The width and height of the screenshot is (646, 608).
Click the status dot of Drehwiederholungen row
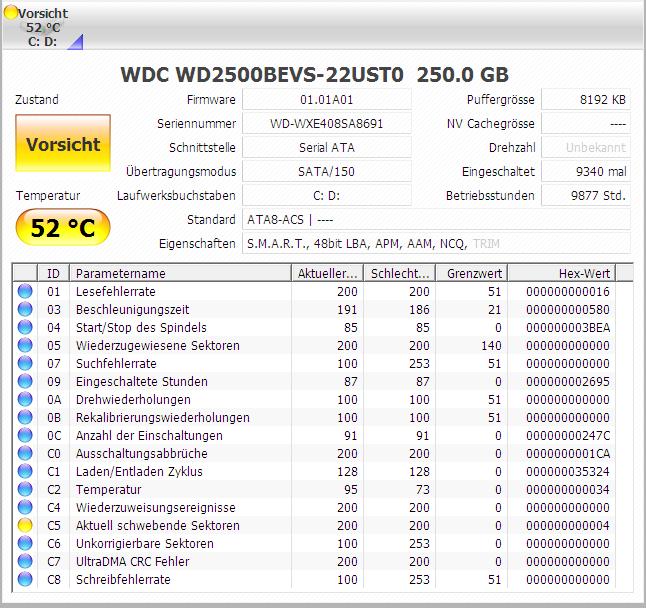click(25, 399)
